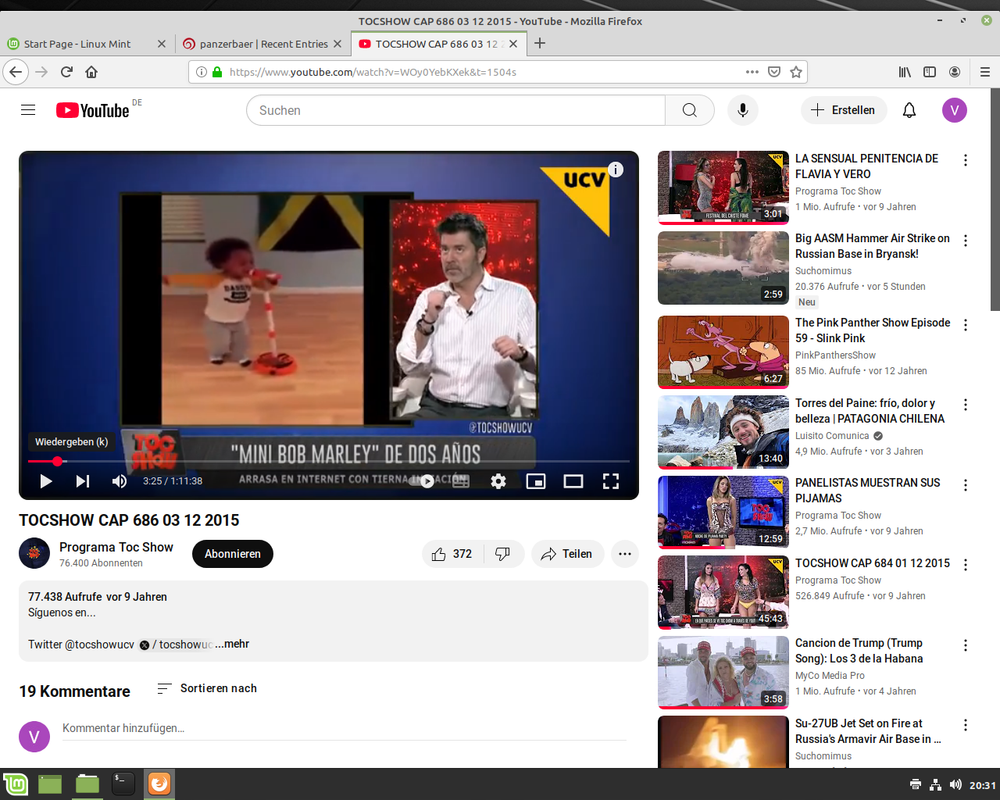Screen dimensions: 1000x800
Task: Switch to Start Page - Linux Mint tab
Action: pos(86,44)
